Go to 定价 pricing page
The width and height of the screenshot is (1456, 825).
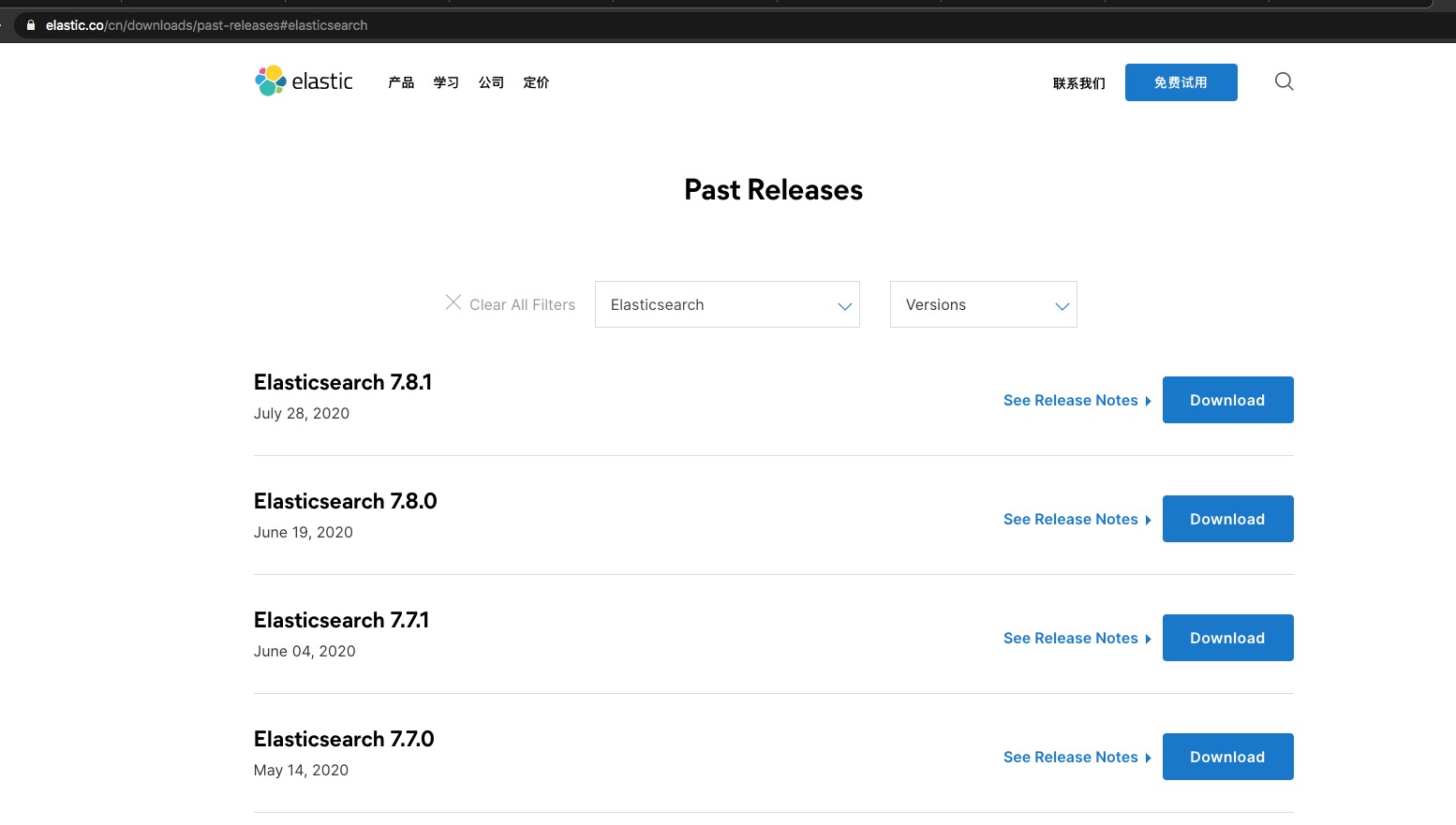[x=536, y=82]
